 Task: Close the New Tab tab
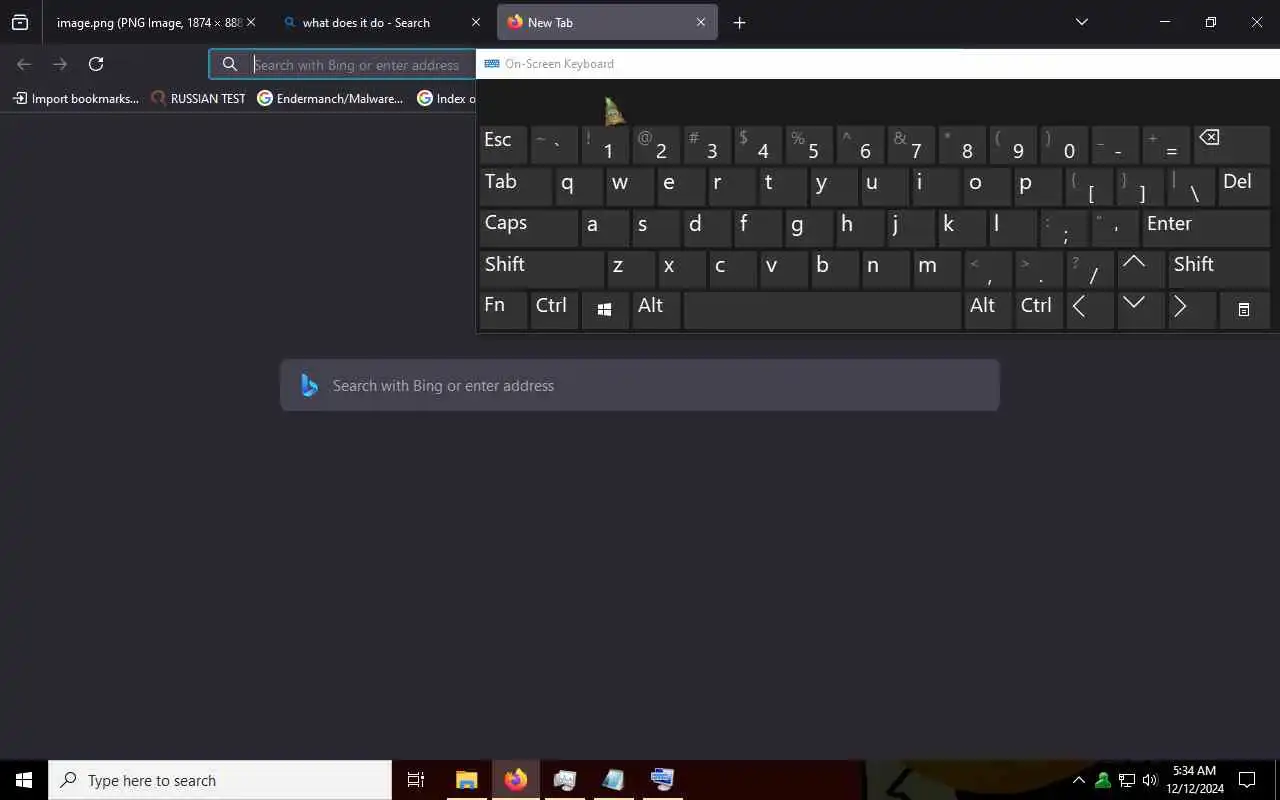coord(701,22)
